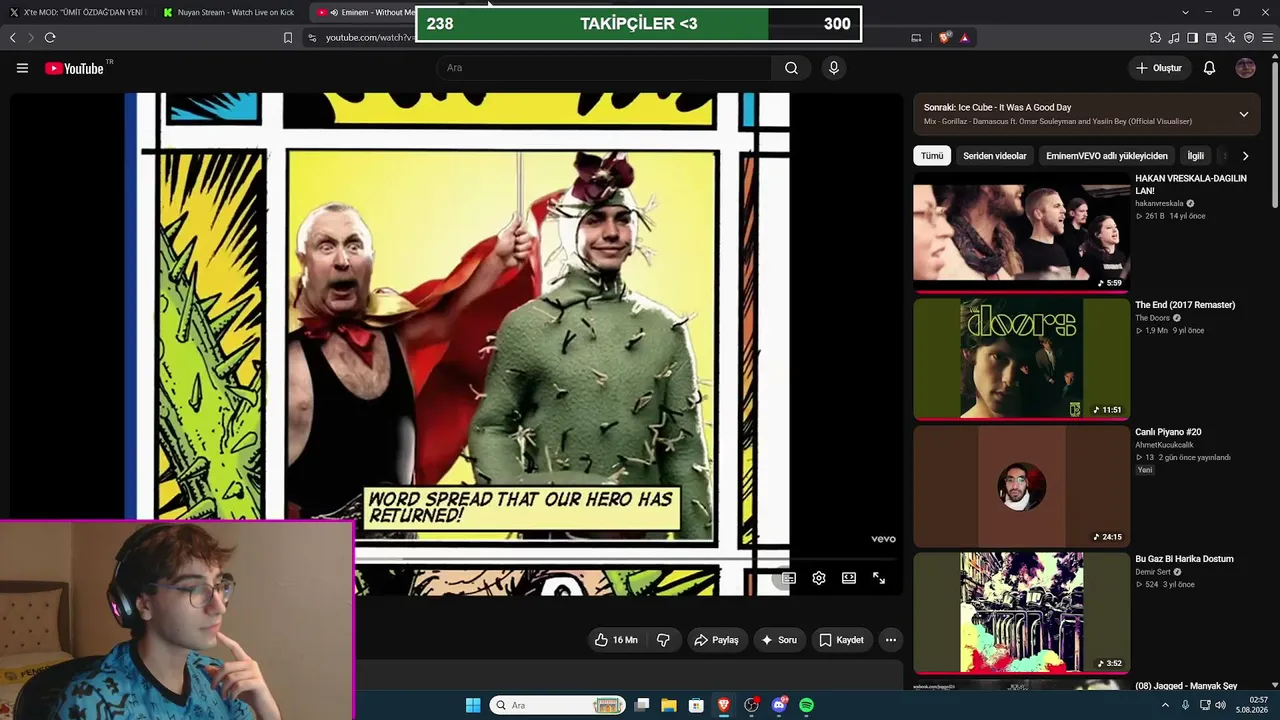Open The End (2017 Remaster) title
The image size is (1280, 720).
coord(1185,305)
